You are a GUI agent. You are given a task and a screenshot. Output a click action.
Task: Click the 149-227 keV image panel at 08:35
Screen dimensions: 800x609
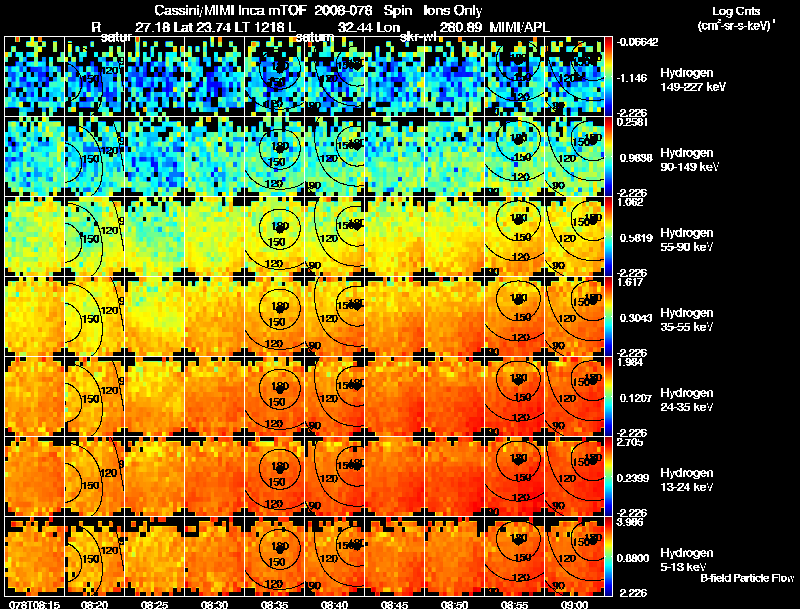(274, 77)
